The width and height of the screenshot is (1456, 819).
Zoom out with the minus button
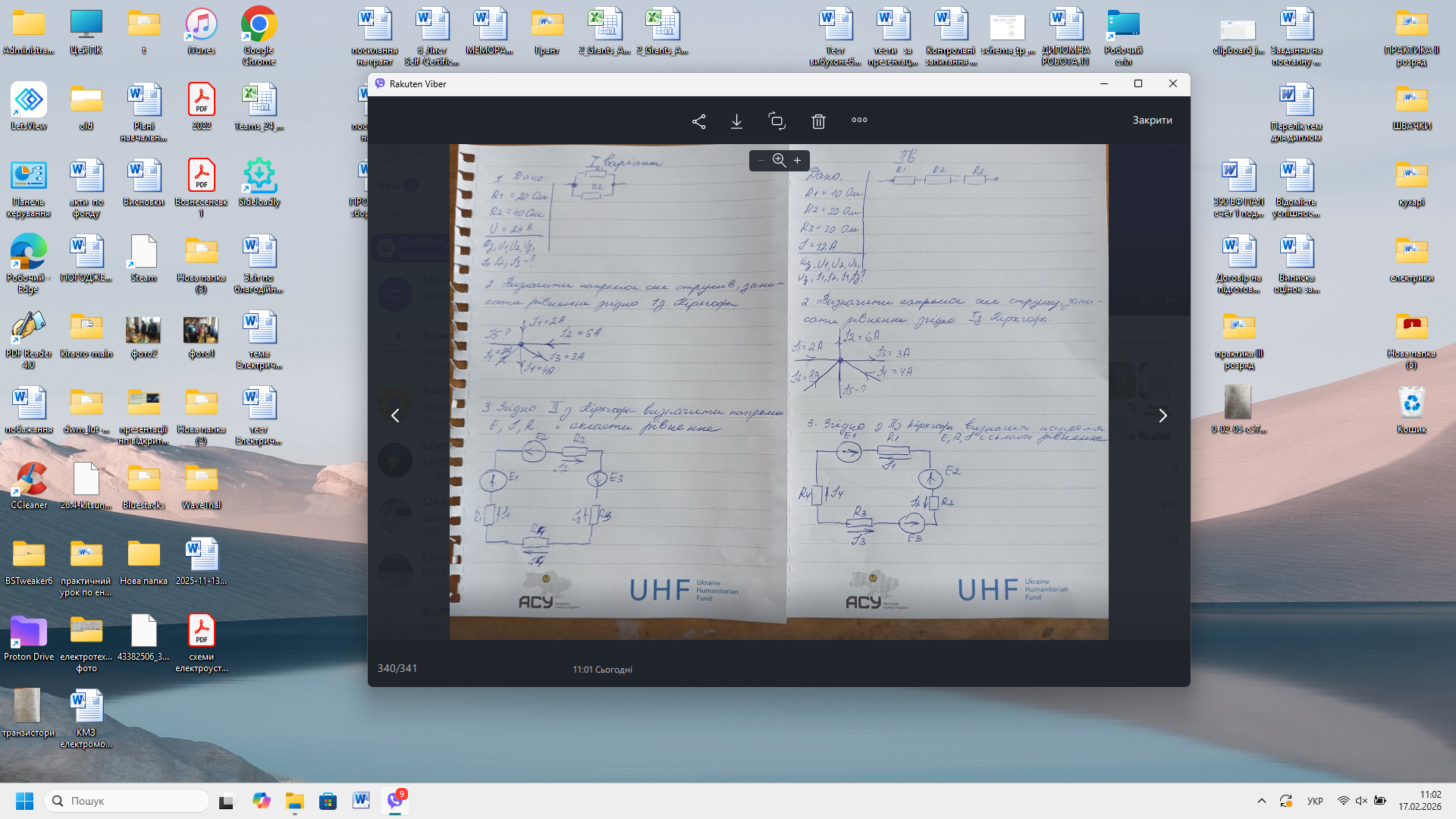point(761,161)
